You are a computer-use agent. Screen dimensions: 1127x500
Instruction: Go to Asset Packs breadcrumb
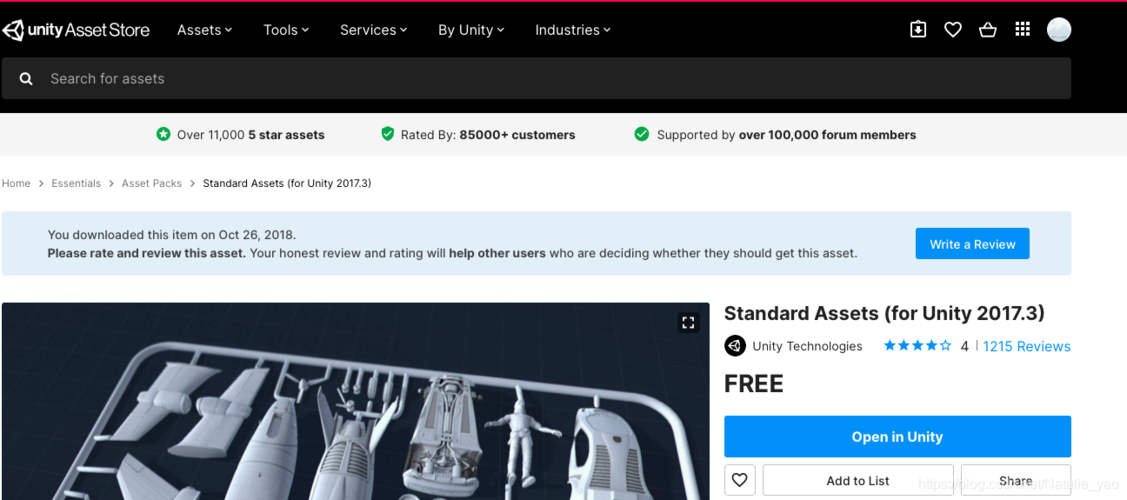152,183
